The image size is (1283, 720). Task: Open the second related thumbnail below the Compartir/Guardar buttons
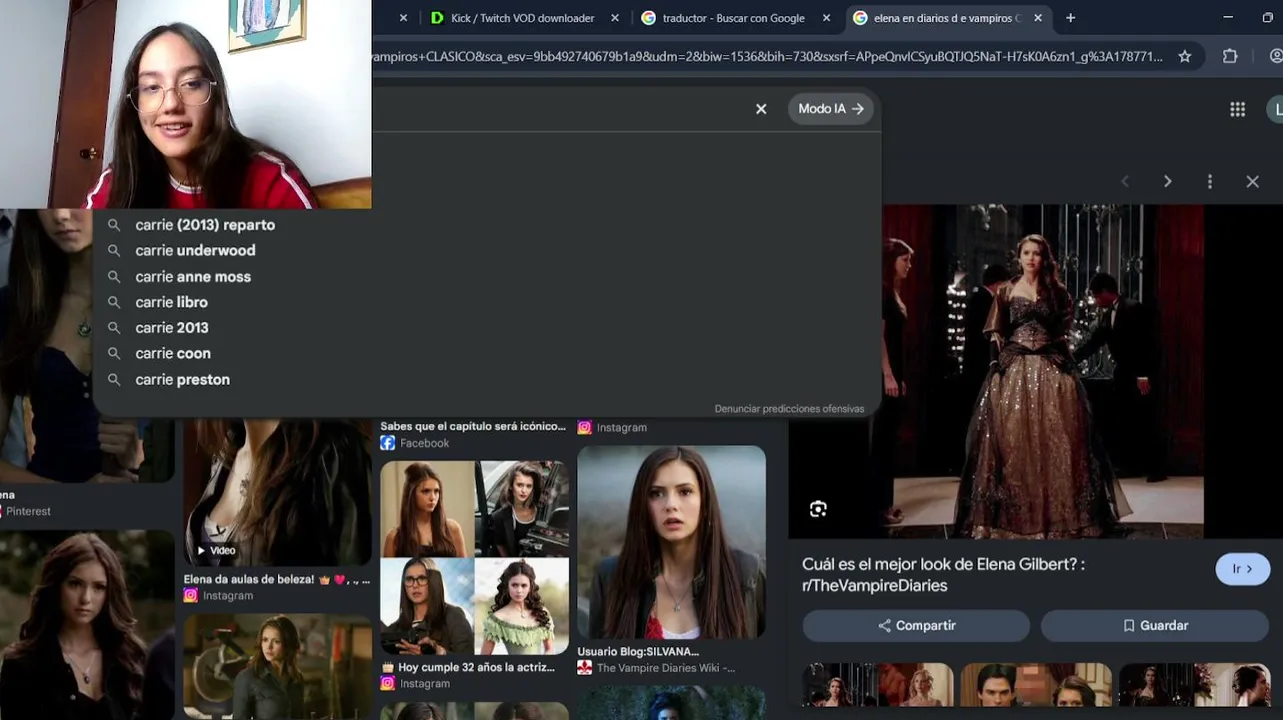coord(1036,685)
